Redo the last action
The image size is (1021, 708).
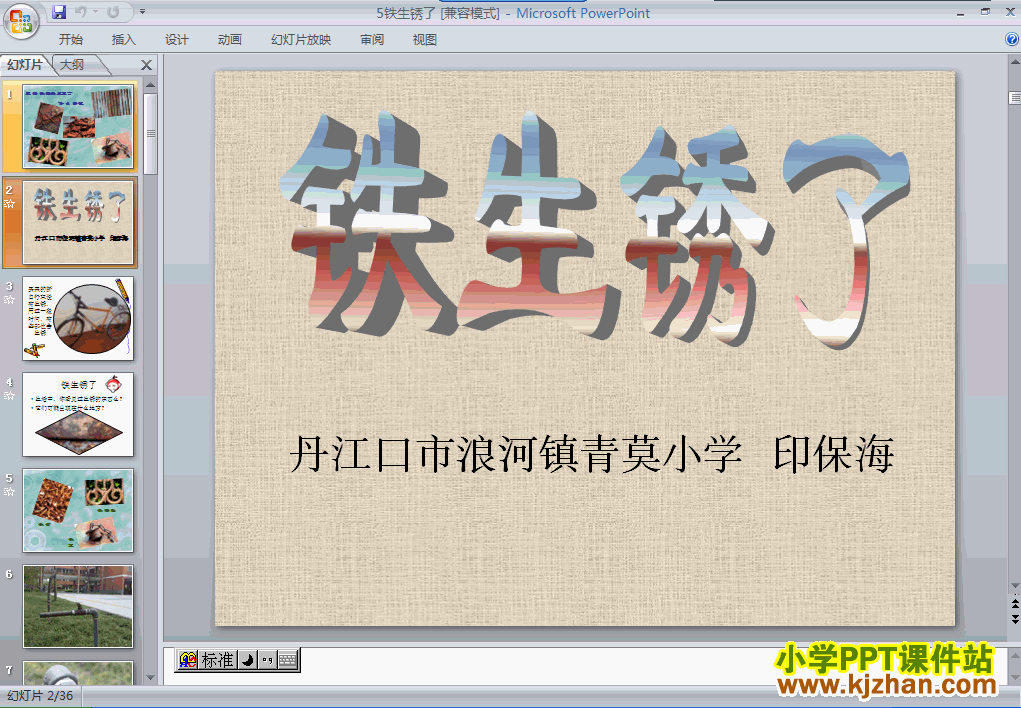point(113,12)
